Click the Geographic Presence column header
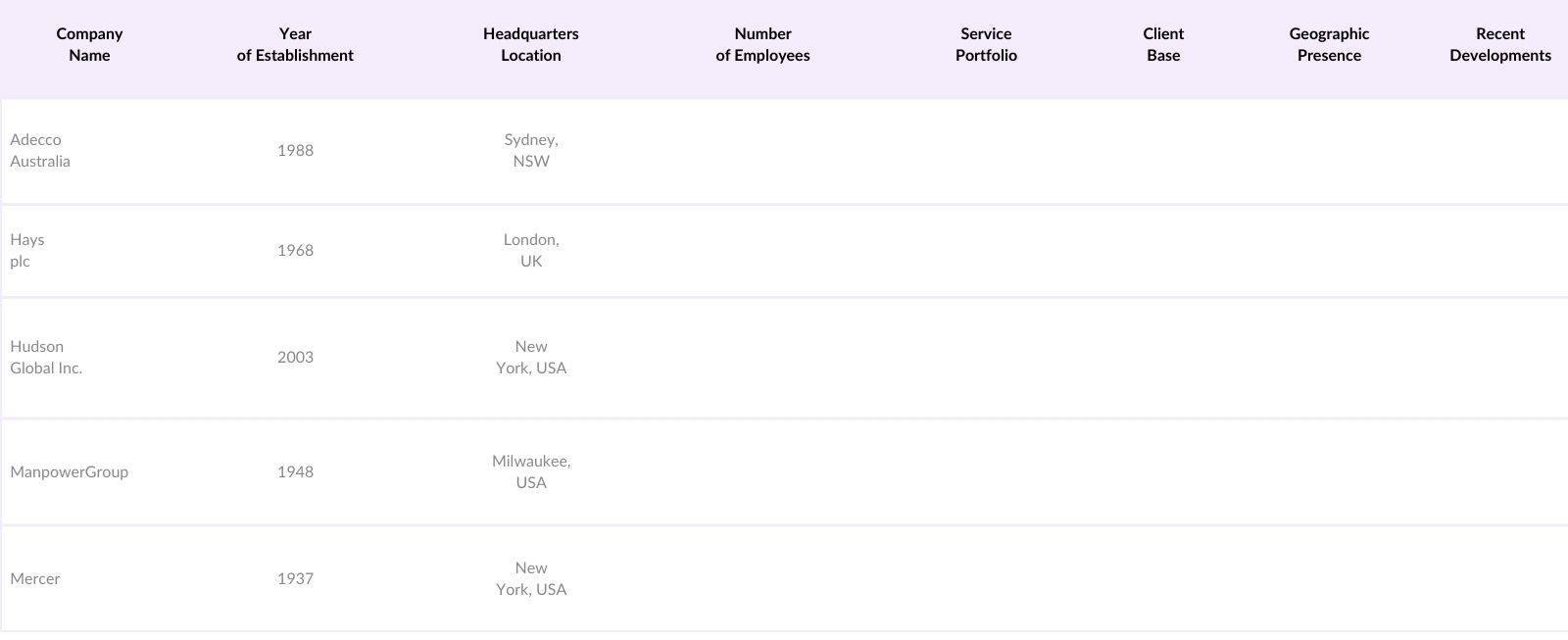The image size is (1568, 640). pyautogui.click(x=1329, y=45)
